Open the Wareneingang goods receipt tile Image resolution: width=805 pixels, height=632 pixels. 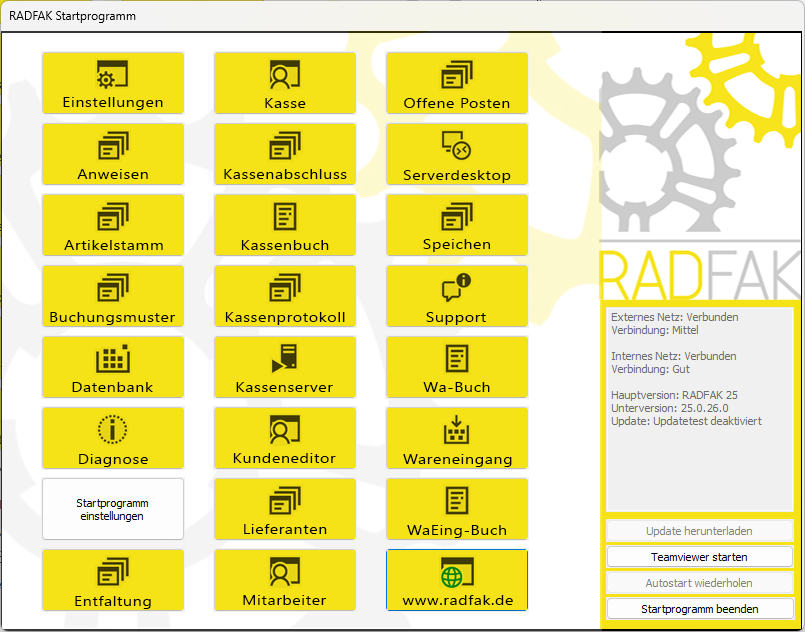pos(457,438)
